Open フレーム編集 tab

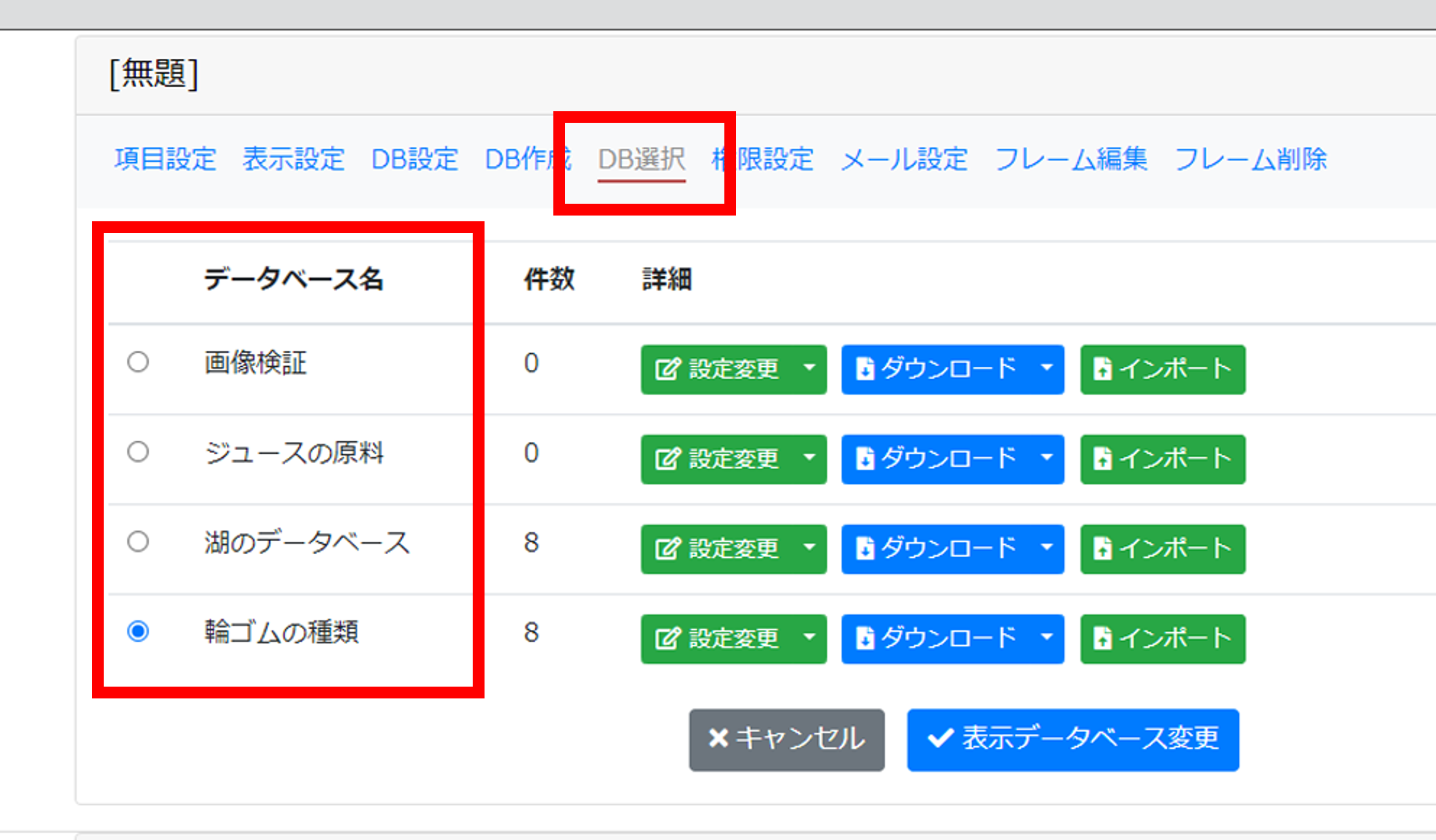coord(1071,159)
